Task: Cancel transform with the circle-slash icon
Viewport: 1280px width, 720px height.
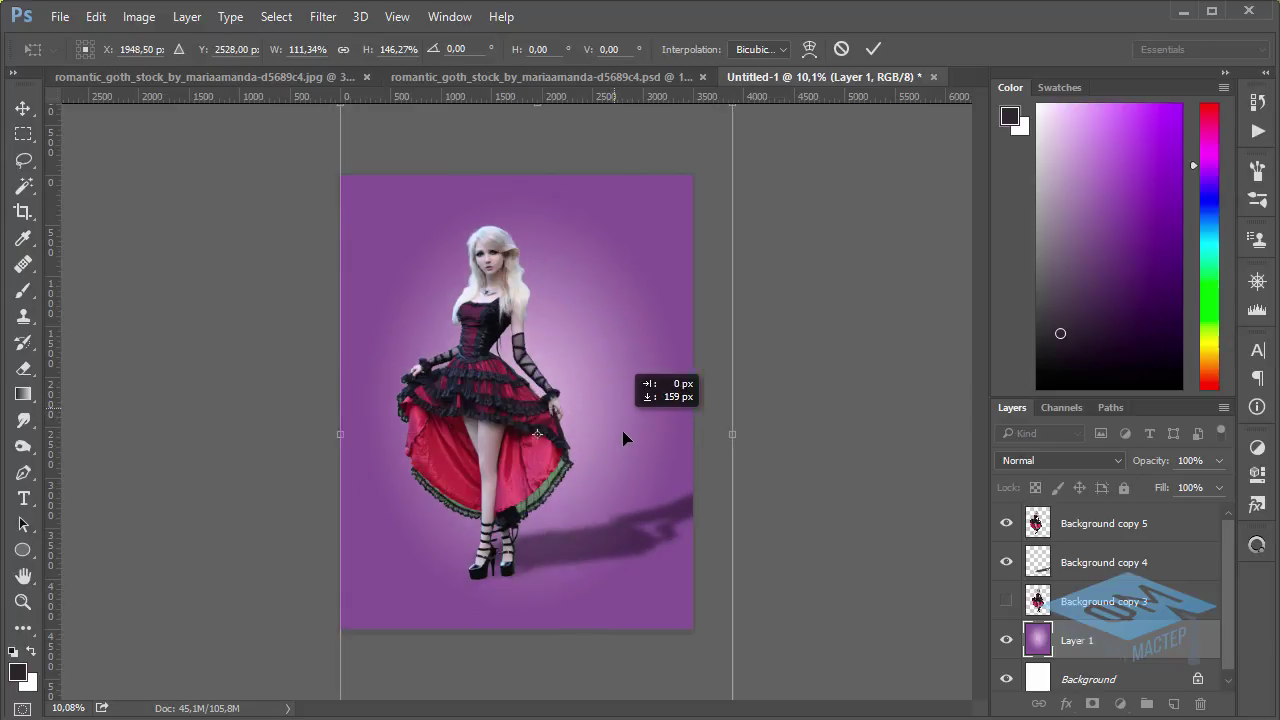Action: click(841, 49)
